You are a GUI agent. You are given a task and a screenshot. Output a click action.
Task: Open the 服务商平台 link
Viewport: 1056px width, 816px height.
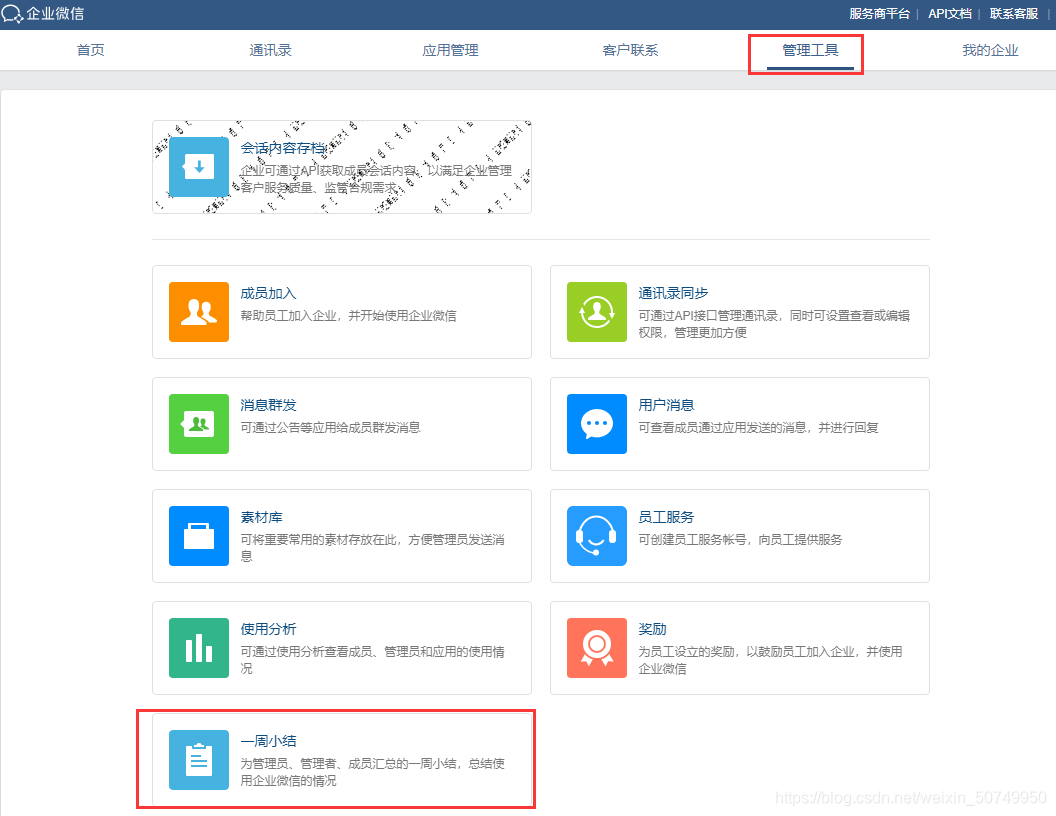(879, 13)
